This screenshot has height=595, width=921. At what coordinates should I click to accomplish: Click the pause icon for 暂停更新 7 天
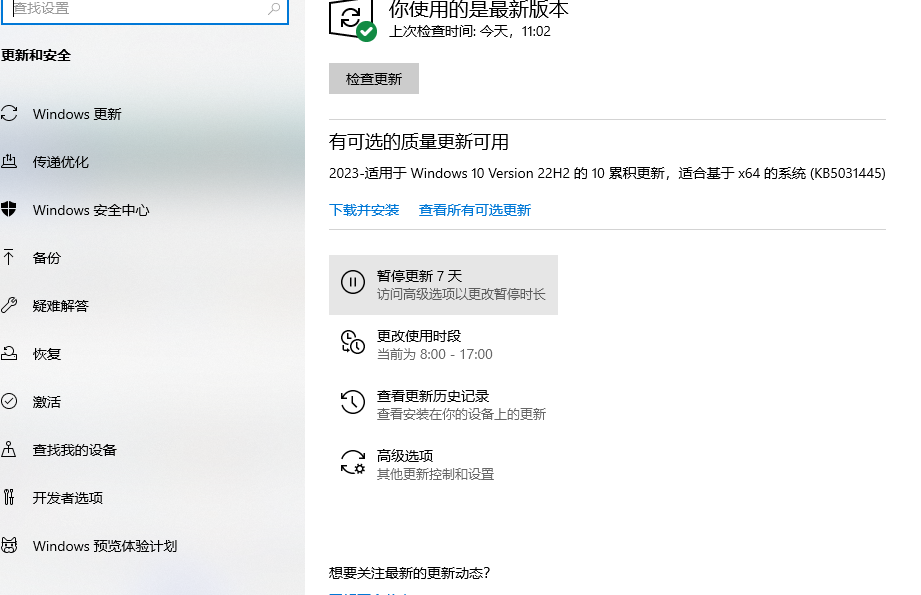(353, 283)
